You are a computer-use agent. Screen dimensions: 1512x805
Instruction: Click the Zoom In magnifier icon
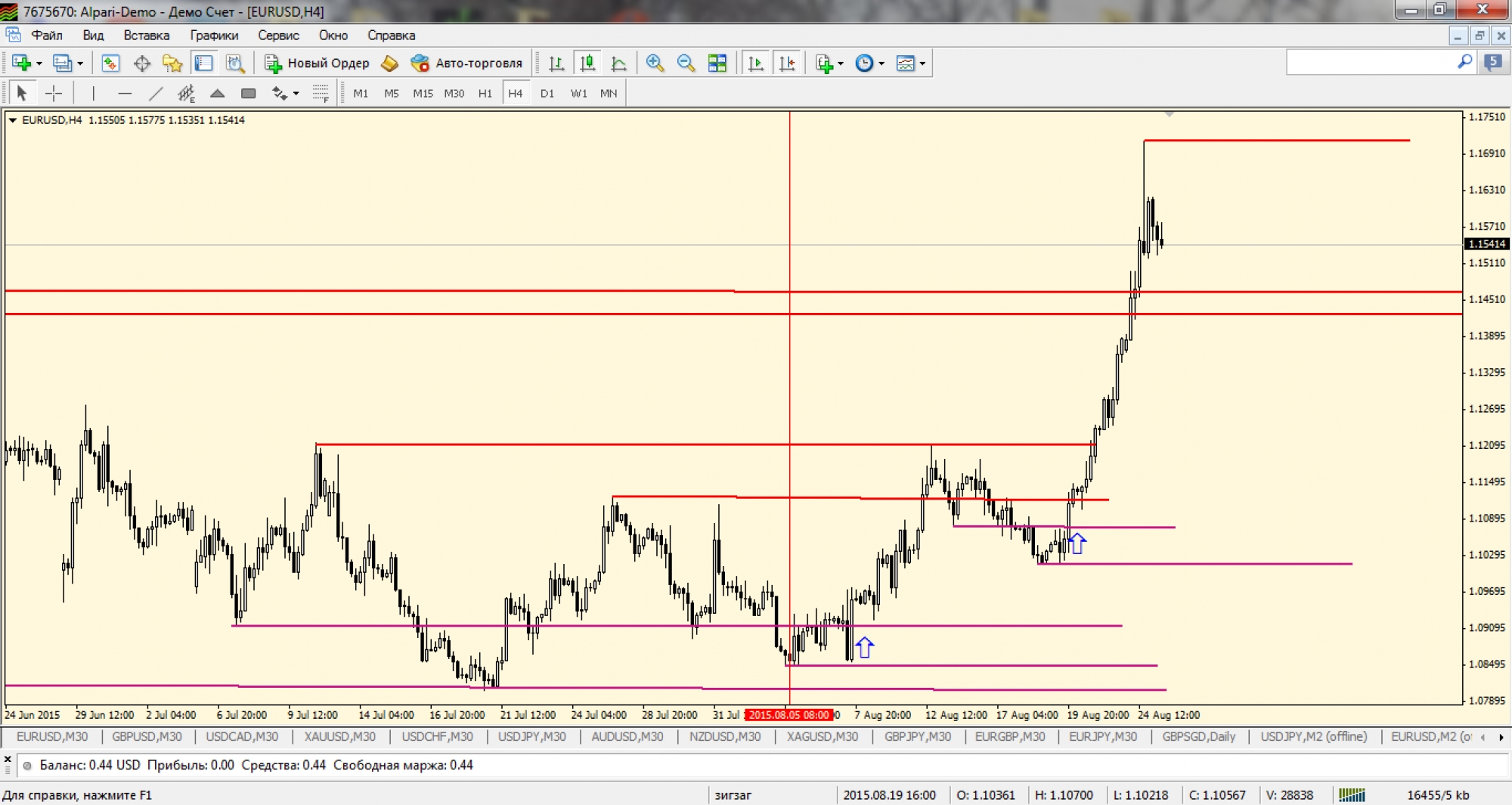(655, 63)
